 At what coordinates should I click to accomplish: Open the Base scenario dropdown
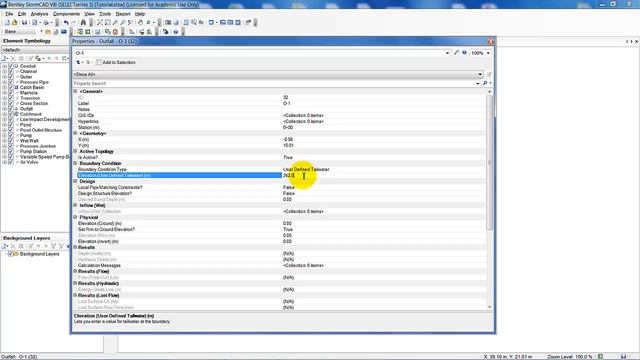pos(41,32)
